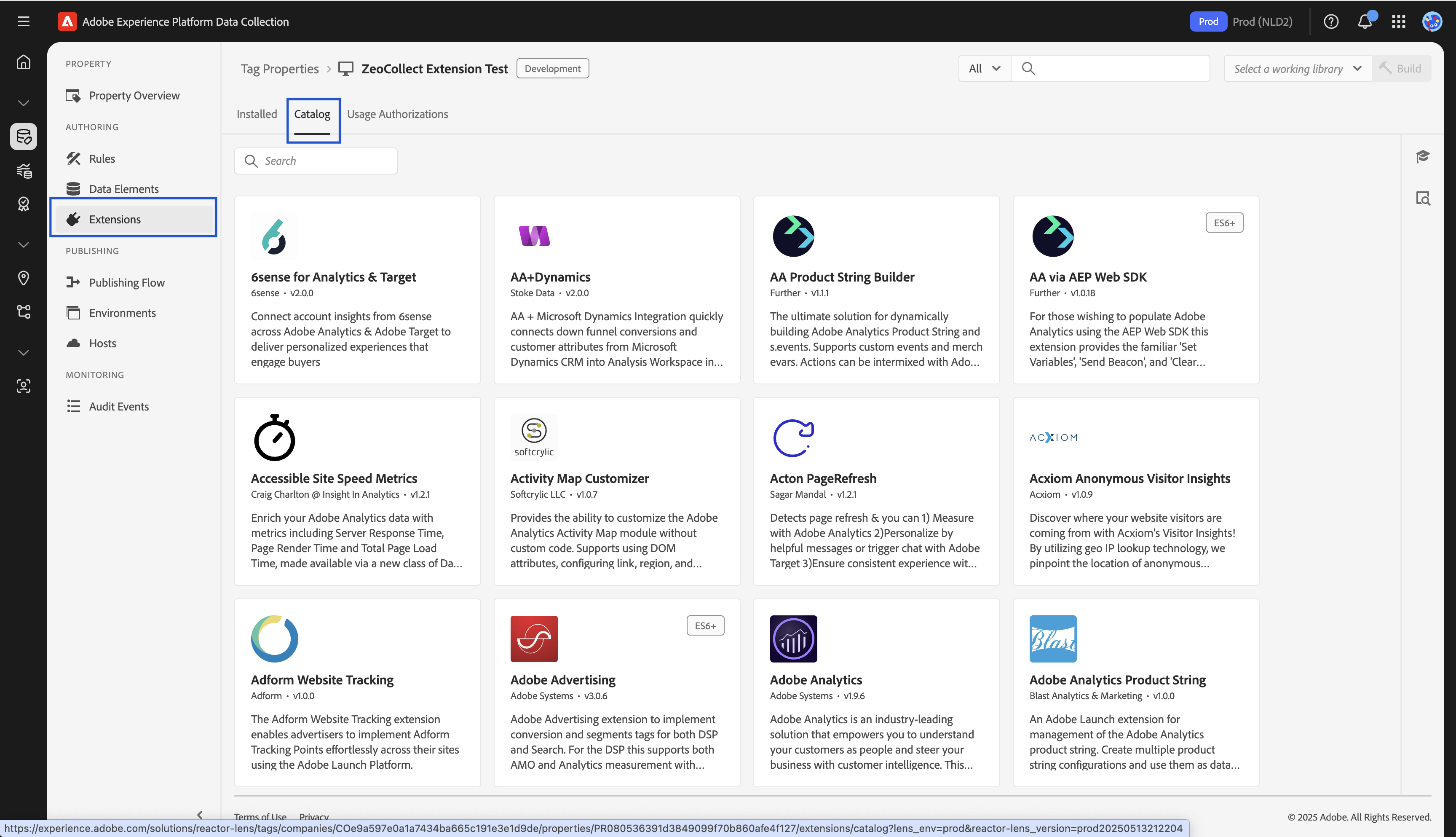Viewport: 1456px width, 837px height.
Task: Open the Datastreams icon below the Tags icon
Action: click(23, 171)
